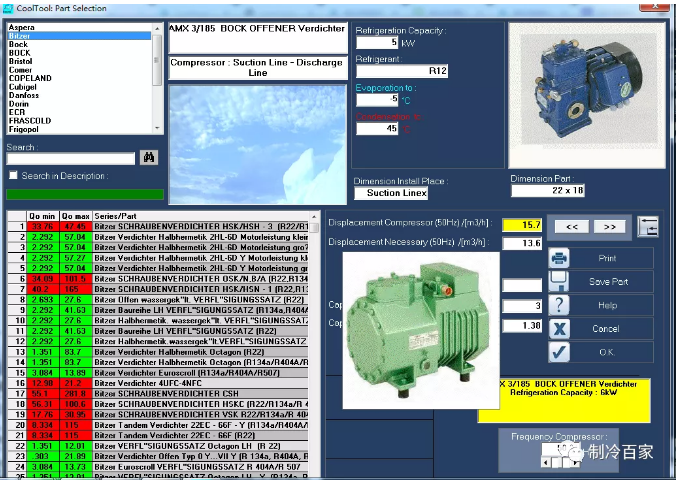Screen dimensions: 677x480
Task: Select row 17 Bitzer SCHRAUBENVERDICHTER CSH
Action: [x=158, y=394]
